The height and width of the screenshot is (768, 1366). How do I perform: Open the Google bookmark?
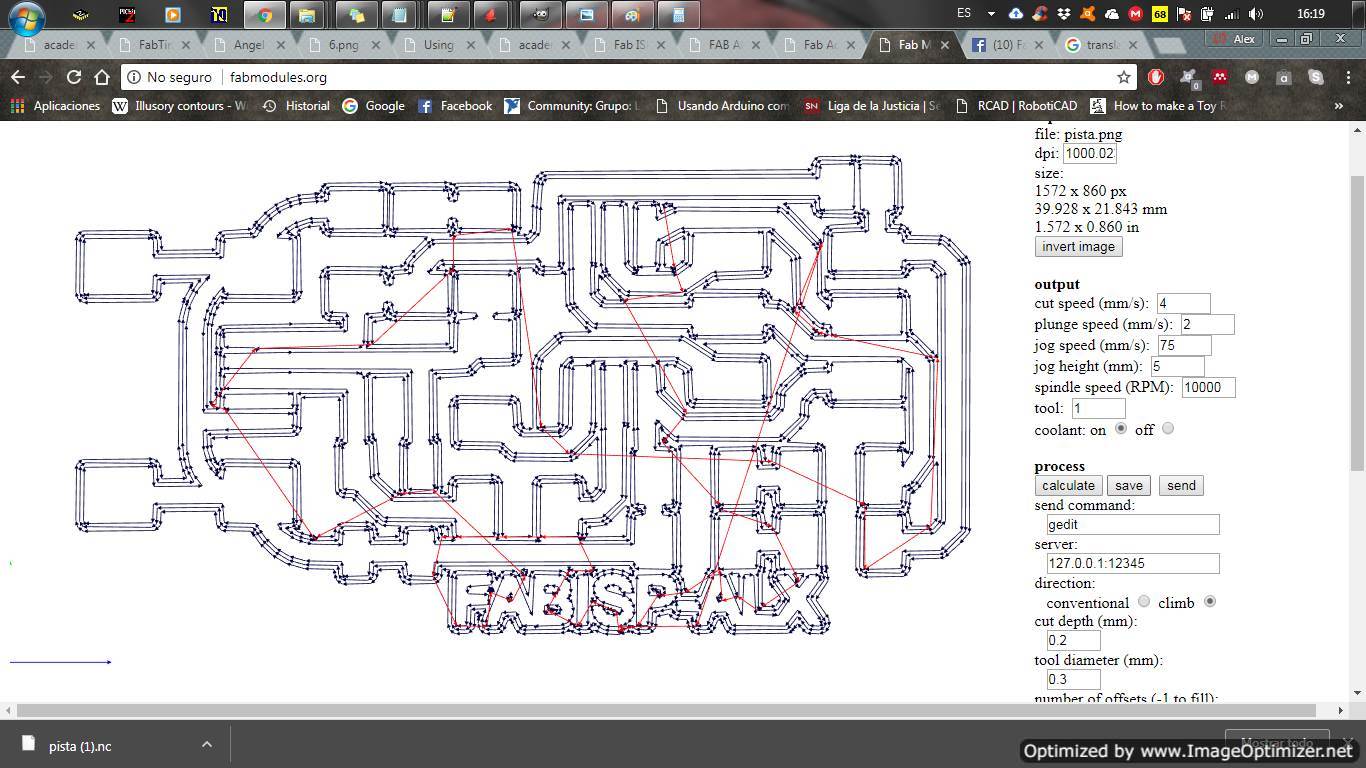(373, 105)
